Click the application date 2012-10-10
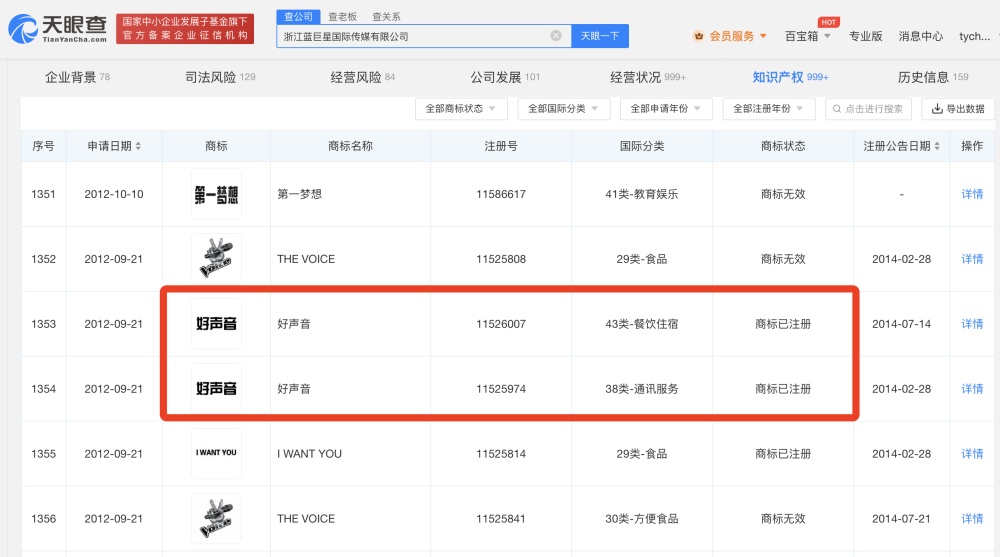 114,194
